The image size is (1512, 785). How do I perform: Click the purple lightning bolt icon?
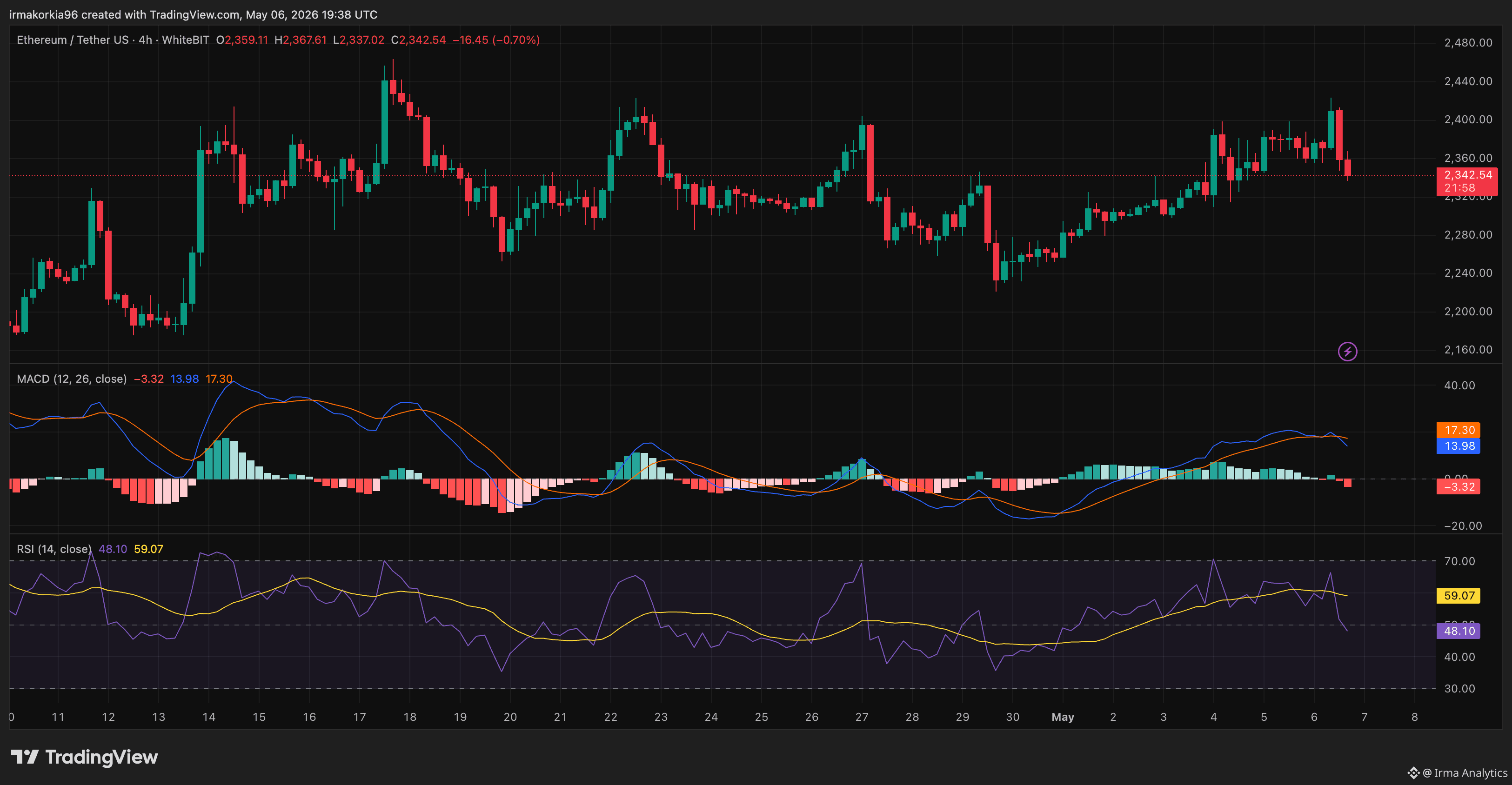click(1347, 352)
